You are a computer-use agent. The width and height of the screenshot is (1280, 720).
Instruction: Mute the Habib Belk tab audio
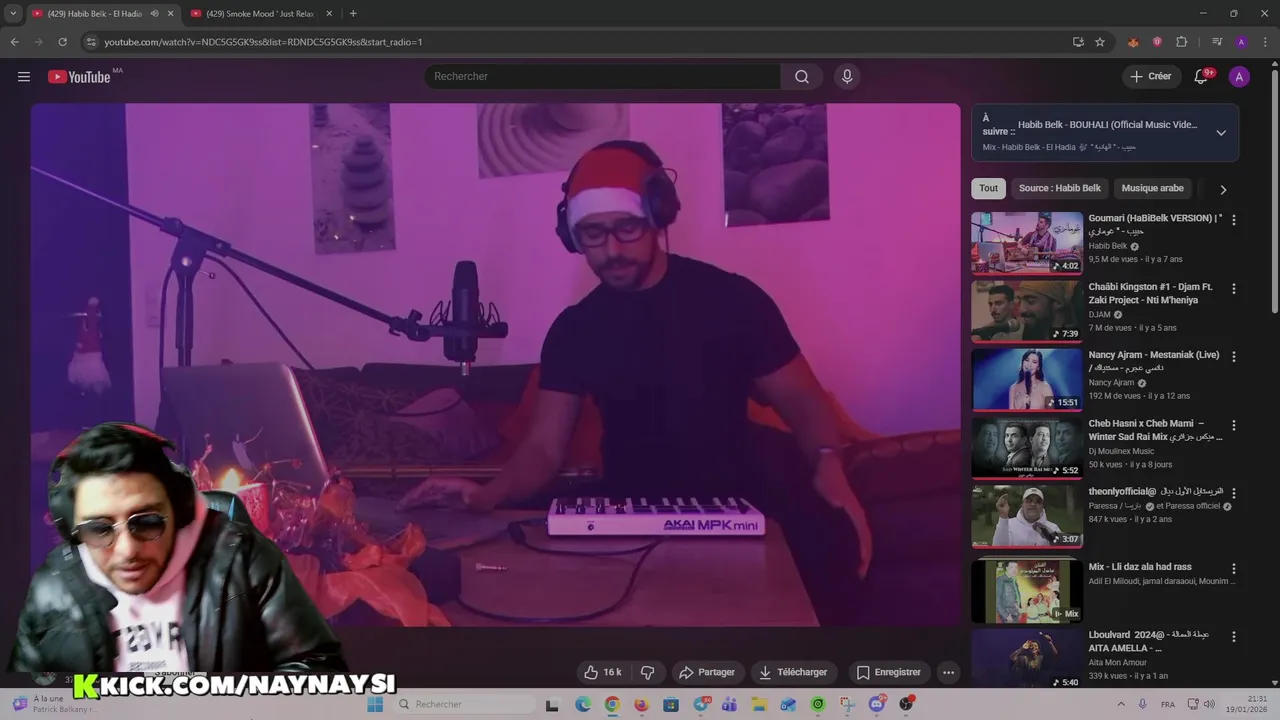tap(154, 14)
